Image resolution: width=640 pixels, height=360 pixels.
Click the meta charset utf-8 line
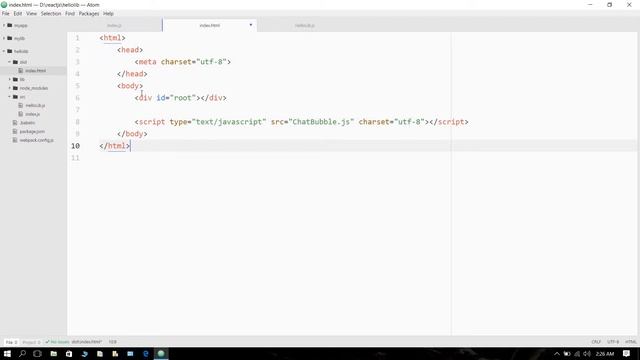click(x=183, y=62)
